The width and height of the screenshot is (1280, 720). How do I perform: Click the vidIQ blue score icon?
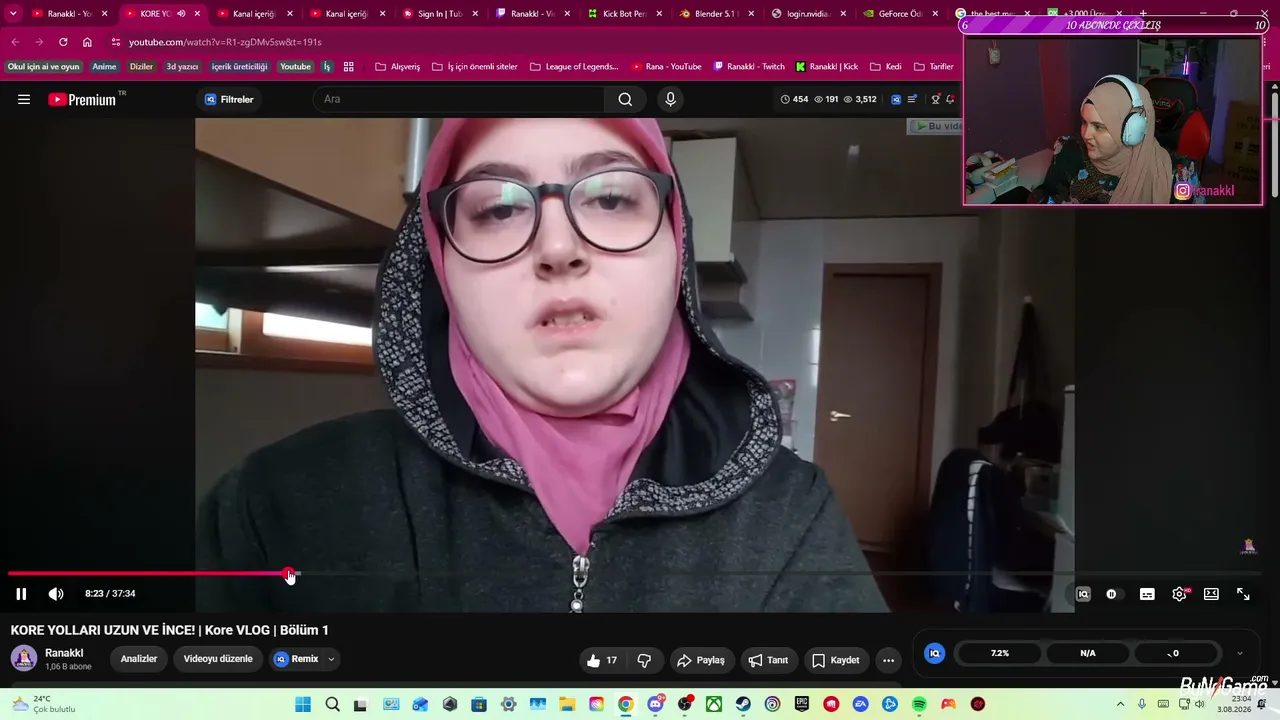point(935,653)
